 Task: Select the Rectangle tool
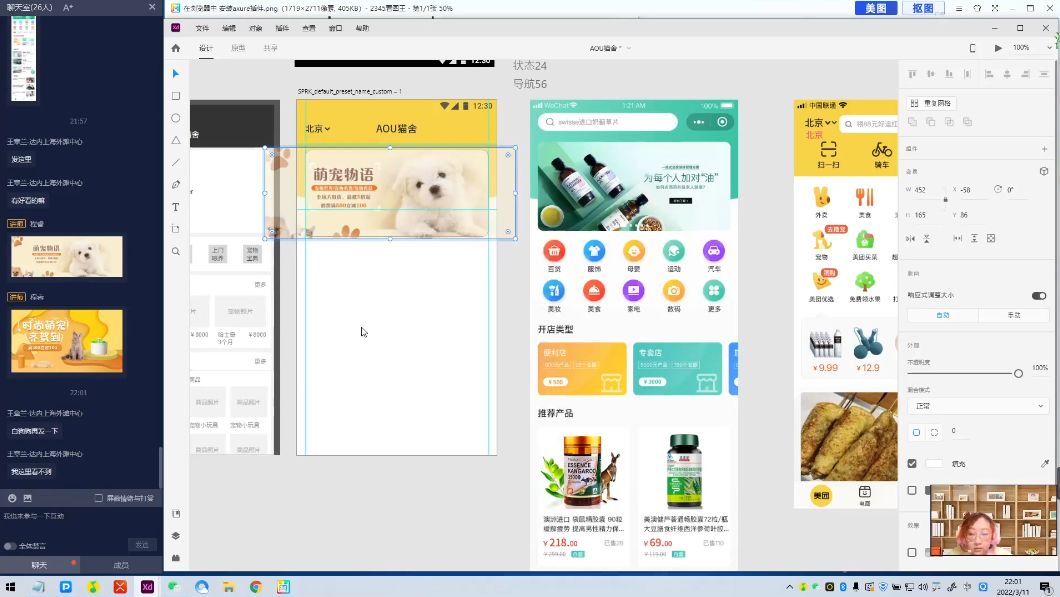point(175,96)
